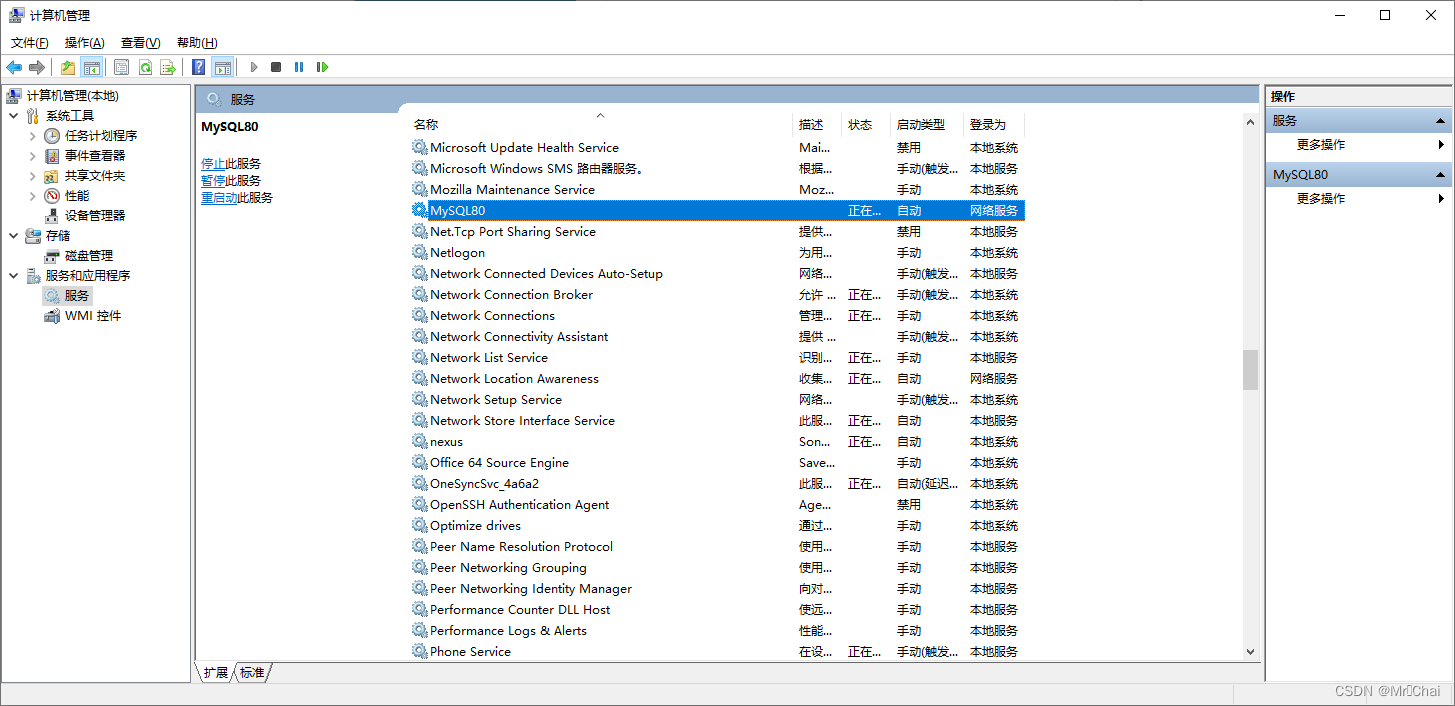
Task: Open the Properties toolbar icon
Action: click(122, 67)
